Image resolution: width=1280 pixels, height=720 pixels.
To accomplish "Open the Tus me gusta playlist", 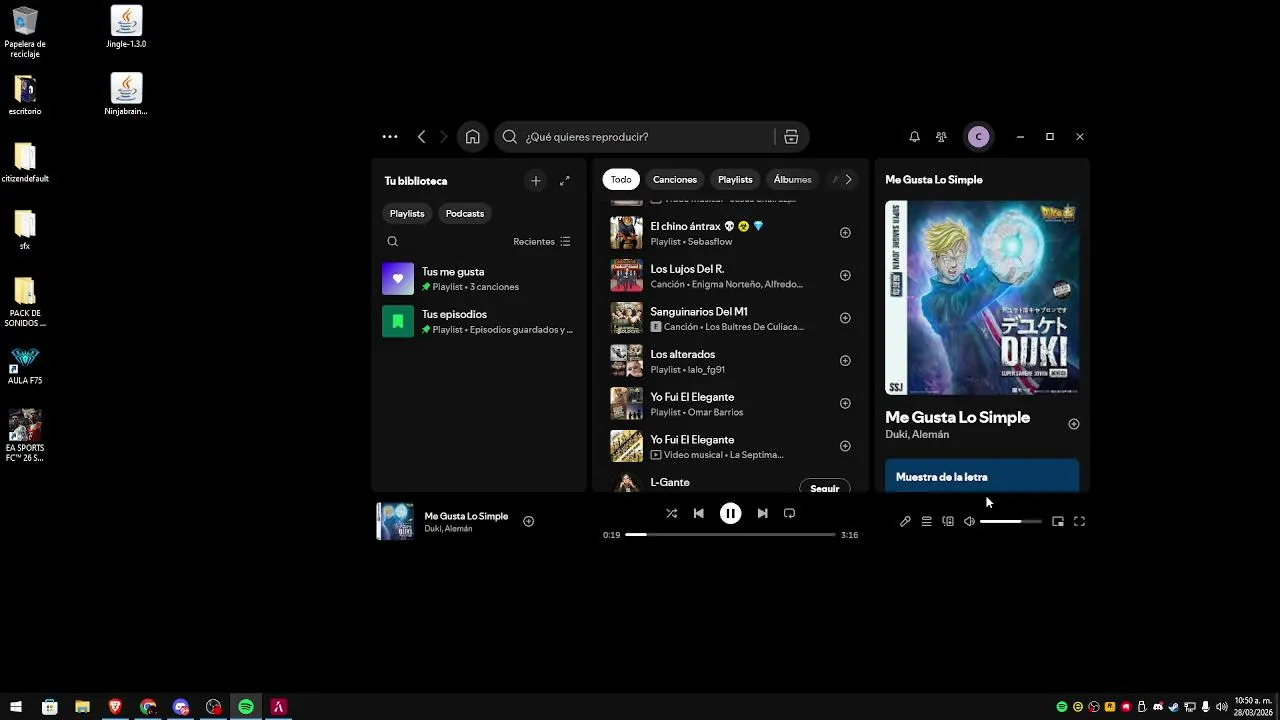I will [478, 279].
